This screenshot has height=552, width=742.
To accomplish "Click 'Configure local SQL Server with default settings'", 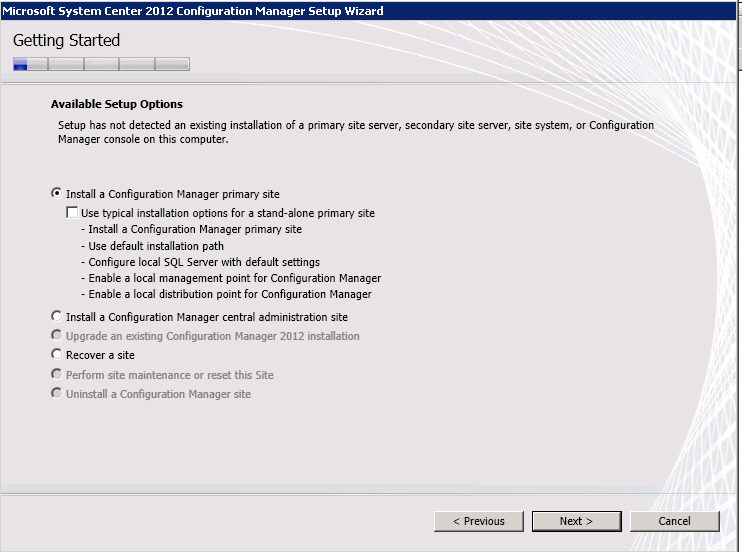I will click(x=200, y=262).
